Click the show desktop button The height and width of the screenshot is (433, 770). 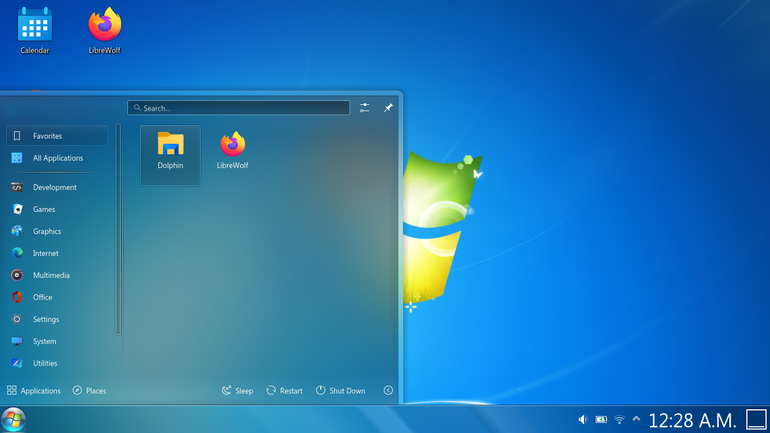[756, 420]
